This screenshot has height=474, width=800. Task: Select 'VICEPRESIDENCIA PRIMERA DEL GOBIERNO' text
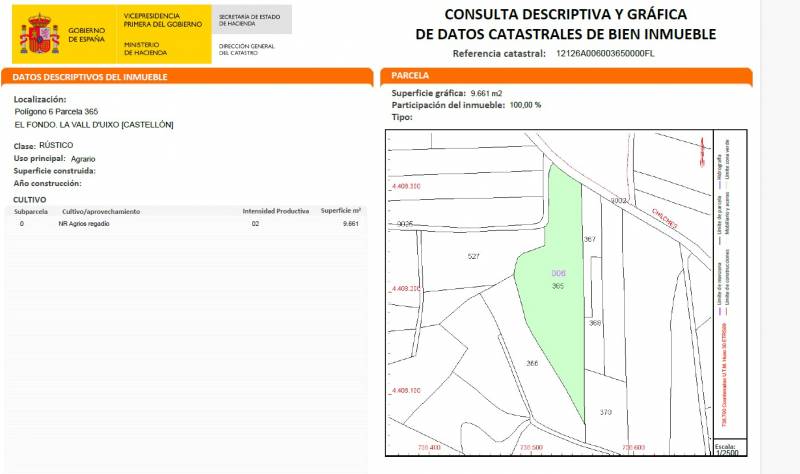163,20
